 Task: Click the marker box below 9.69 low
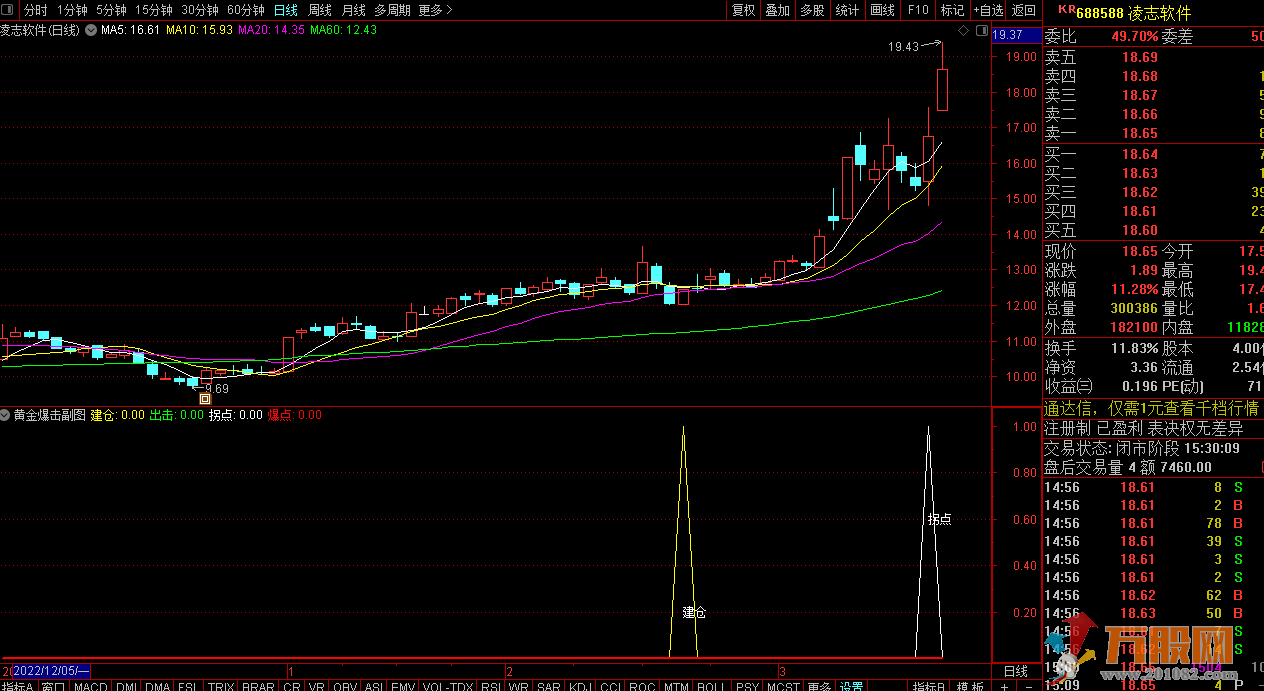205,399
